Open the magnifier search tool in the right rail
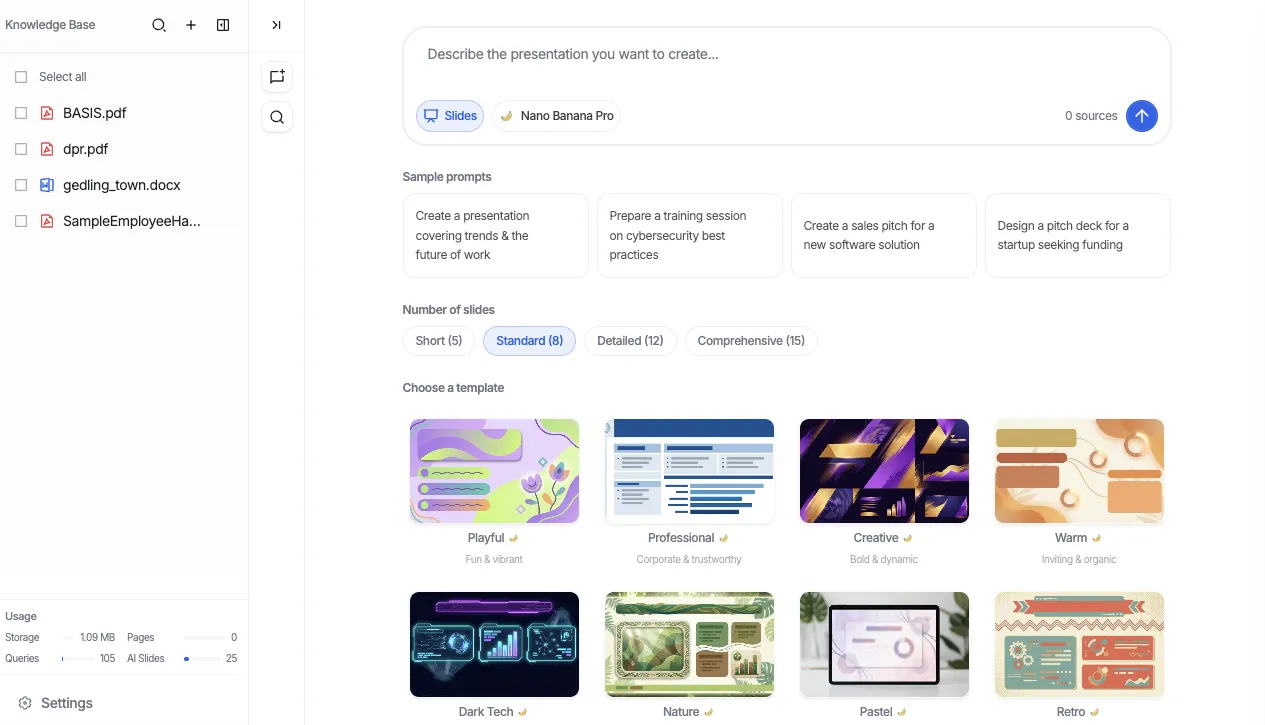 pyautogui.click(x=277, y=117)
